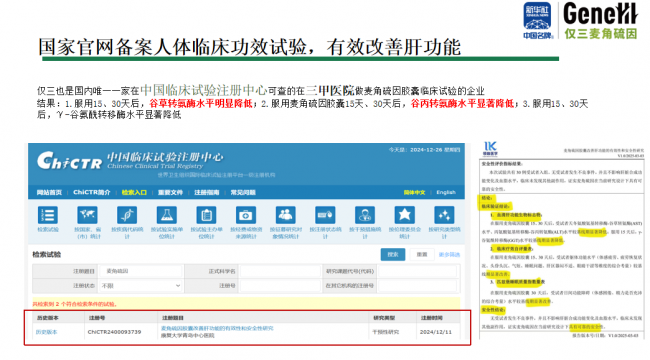Click the GeneYII 仅三麦角硫因 logo

coord(600,21)
